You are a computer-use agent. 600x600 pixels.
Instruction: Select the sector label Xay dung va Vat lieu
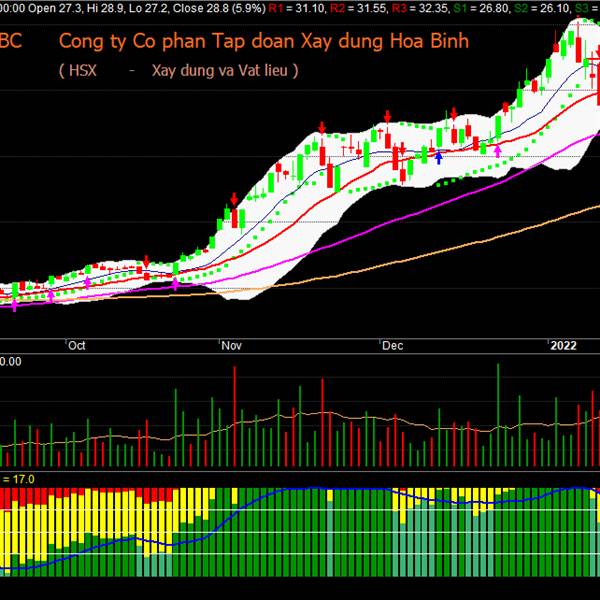tap(220, 71)
